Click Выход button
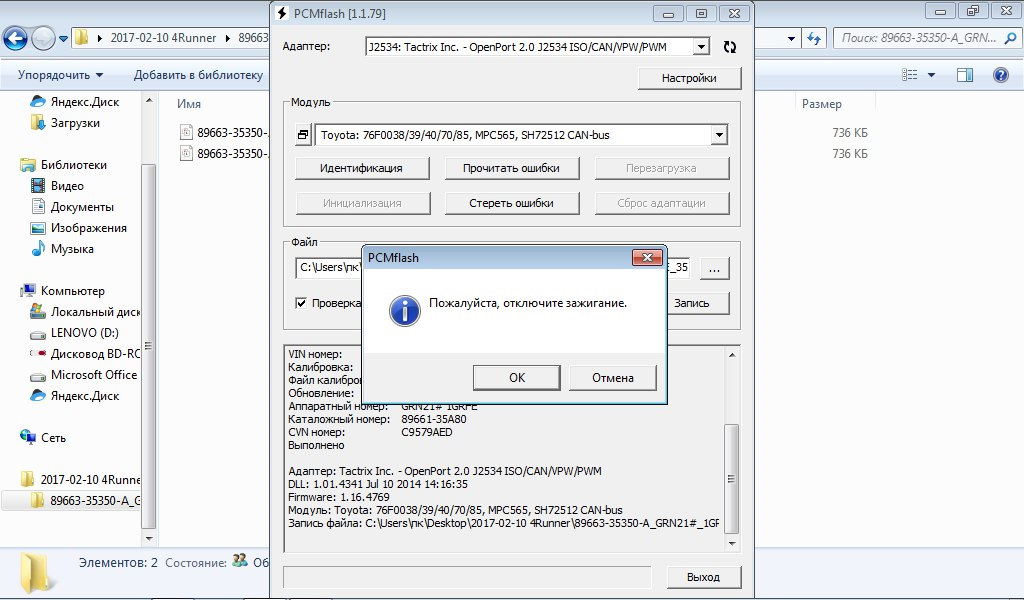The width and height of the screenshot is (1024, 600). tap(703, 577)
